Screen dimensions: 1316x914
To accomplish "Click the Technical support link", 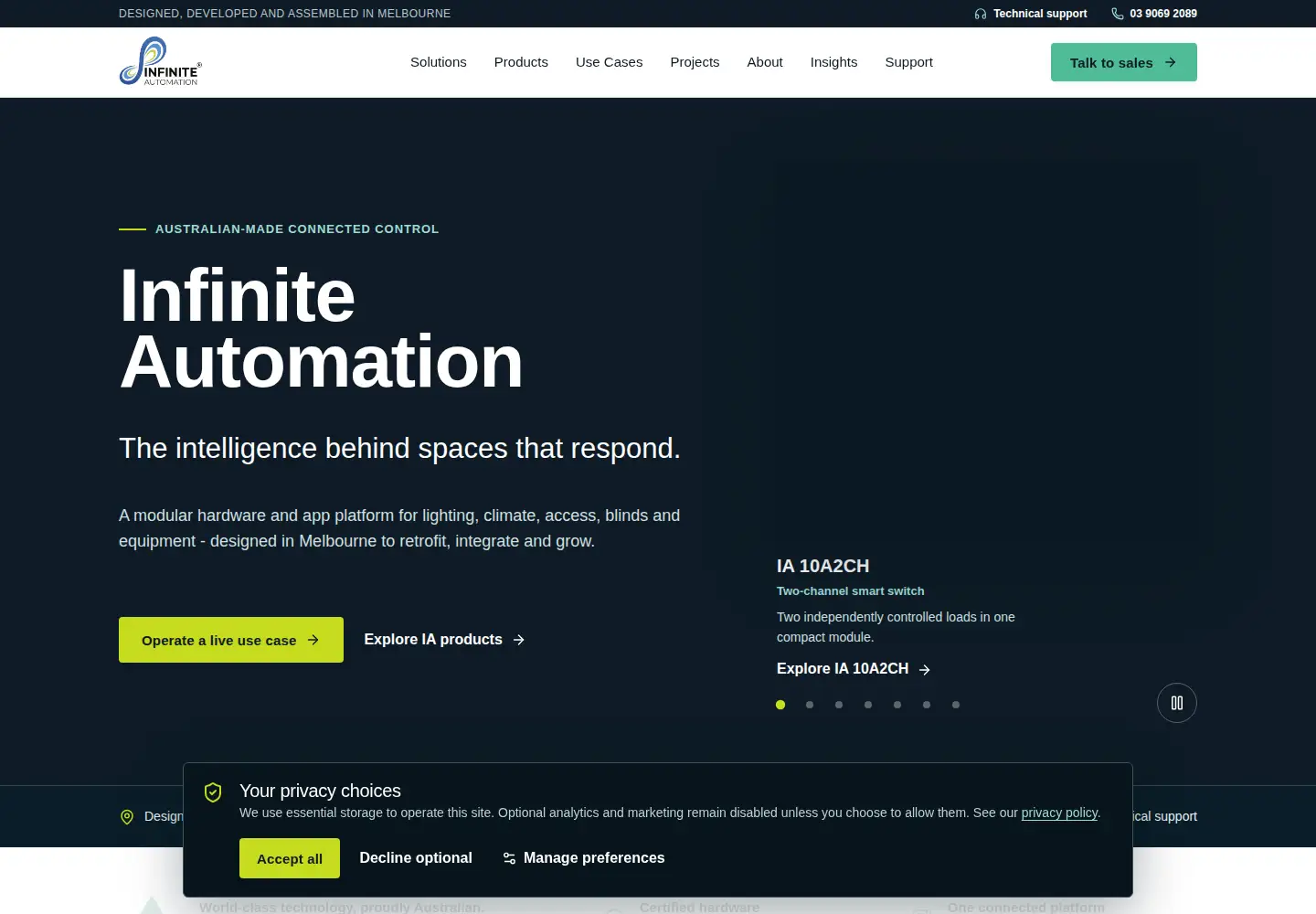I will 1031,14.
